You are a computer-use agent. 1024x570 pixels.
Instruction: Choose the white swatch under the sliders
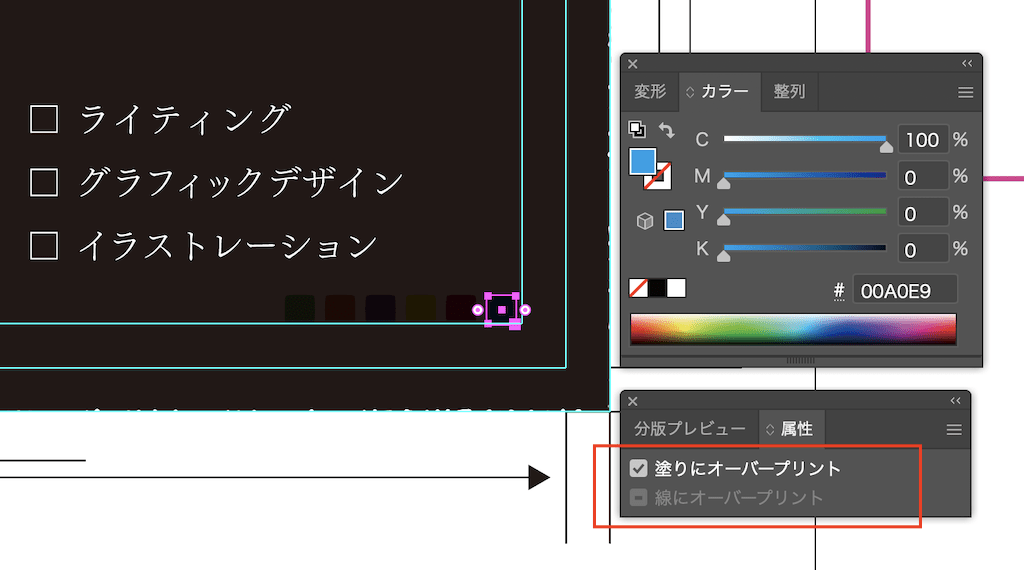click(x=677, y=288)
